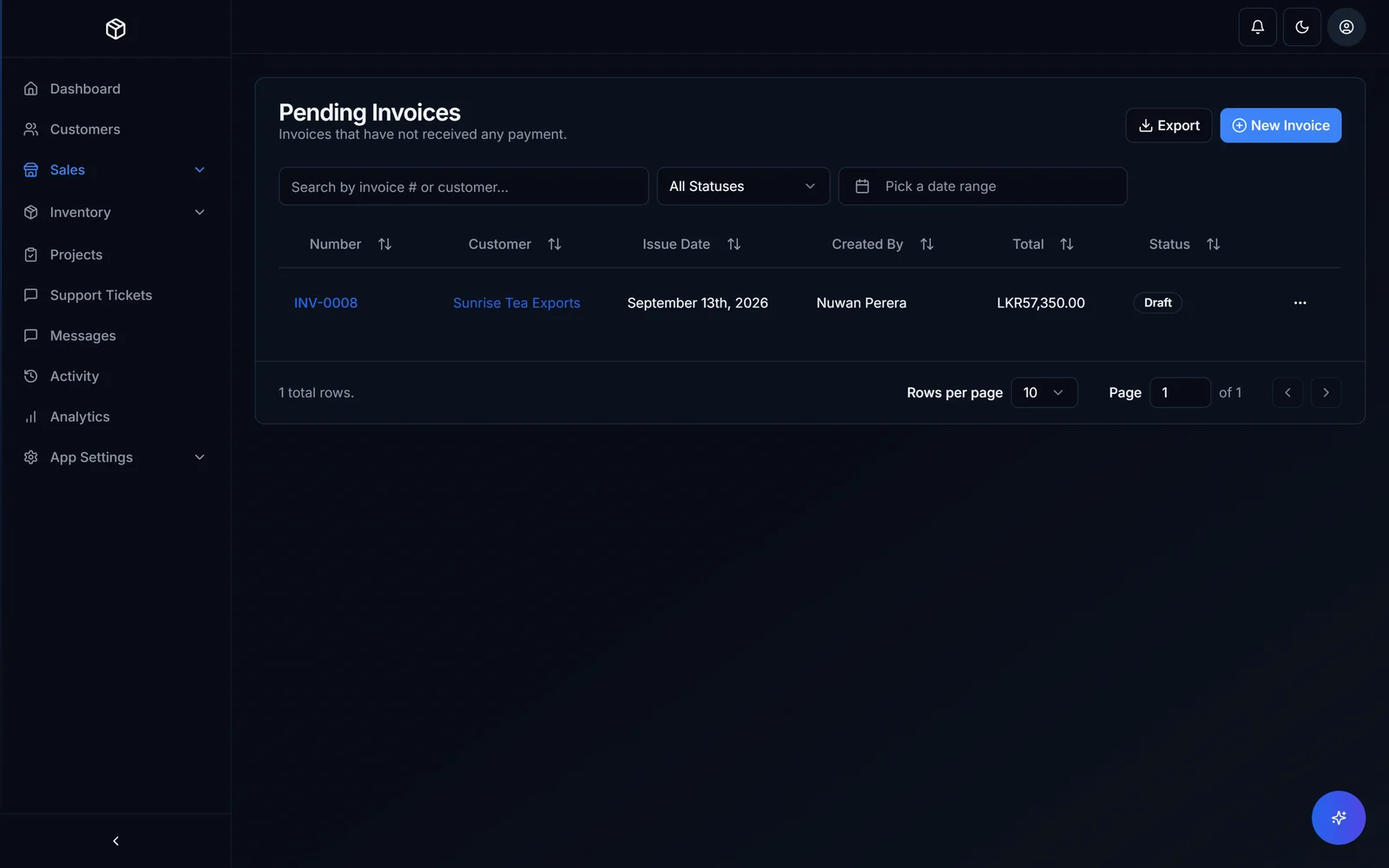Open the AI assistant sparkle button
The width and height of the screenshot is (1389, 868).
(1338, 818)
